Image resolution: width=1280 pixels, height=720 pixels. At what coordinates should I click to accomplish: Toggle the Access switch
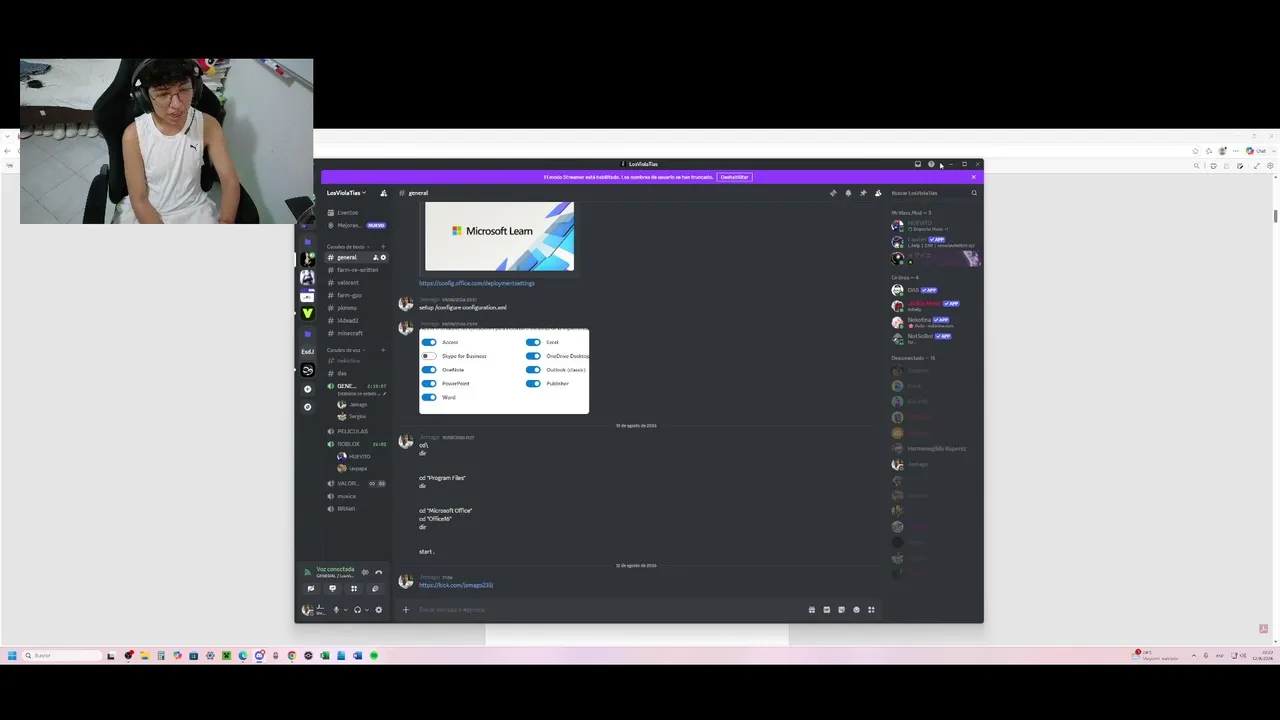pyautogui.click(x=429, y=342)
